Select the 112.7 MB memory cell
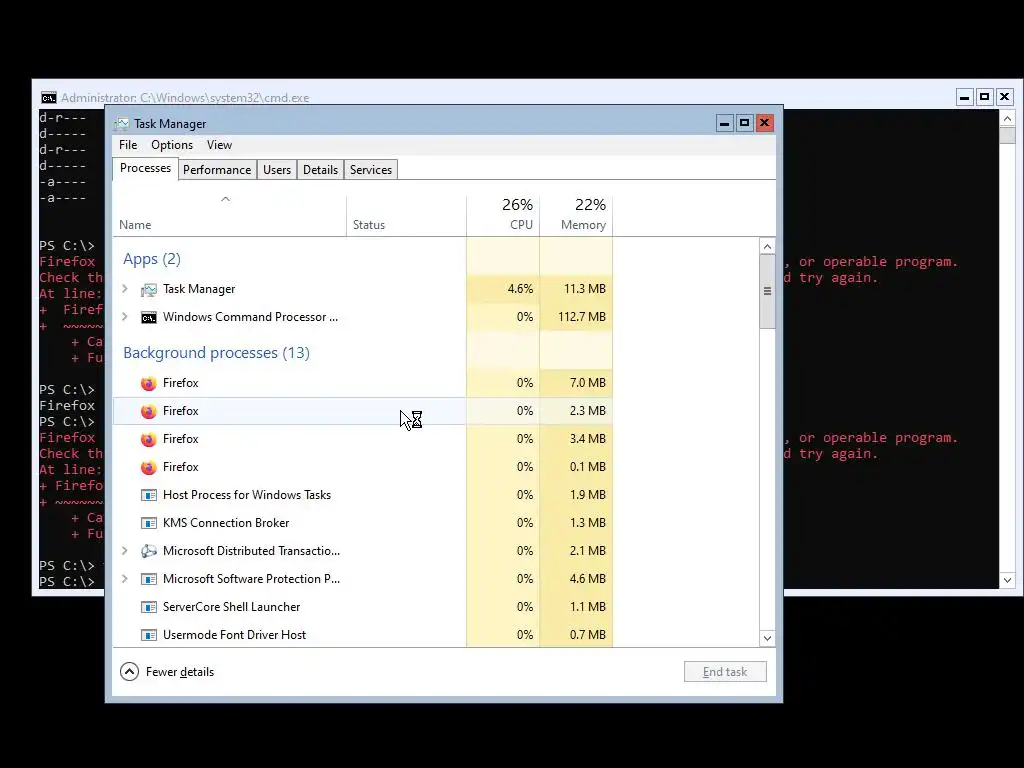 pyautogui.click(x=576, y=317)
